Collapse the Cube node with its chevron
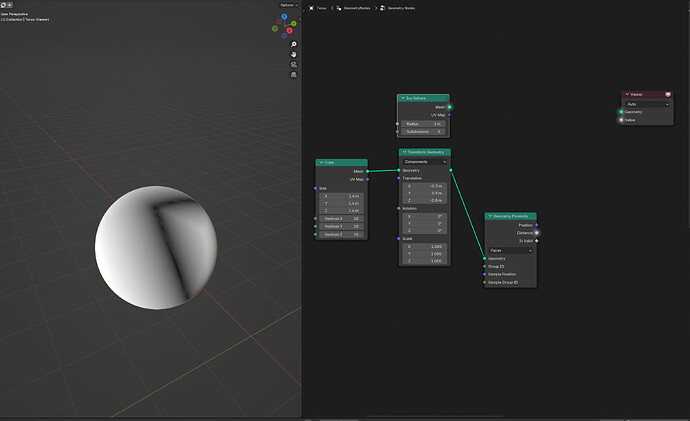The height and width of the screenshot is (421, 690). (x=321, y=162)
